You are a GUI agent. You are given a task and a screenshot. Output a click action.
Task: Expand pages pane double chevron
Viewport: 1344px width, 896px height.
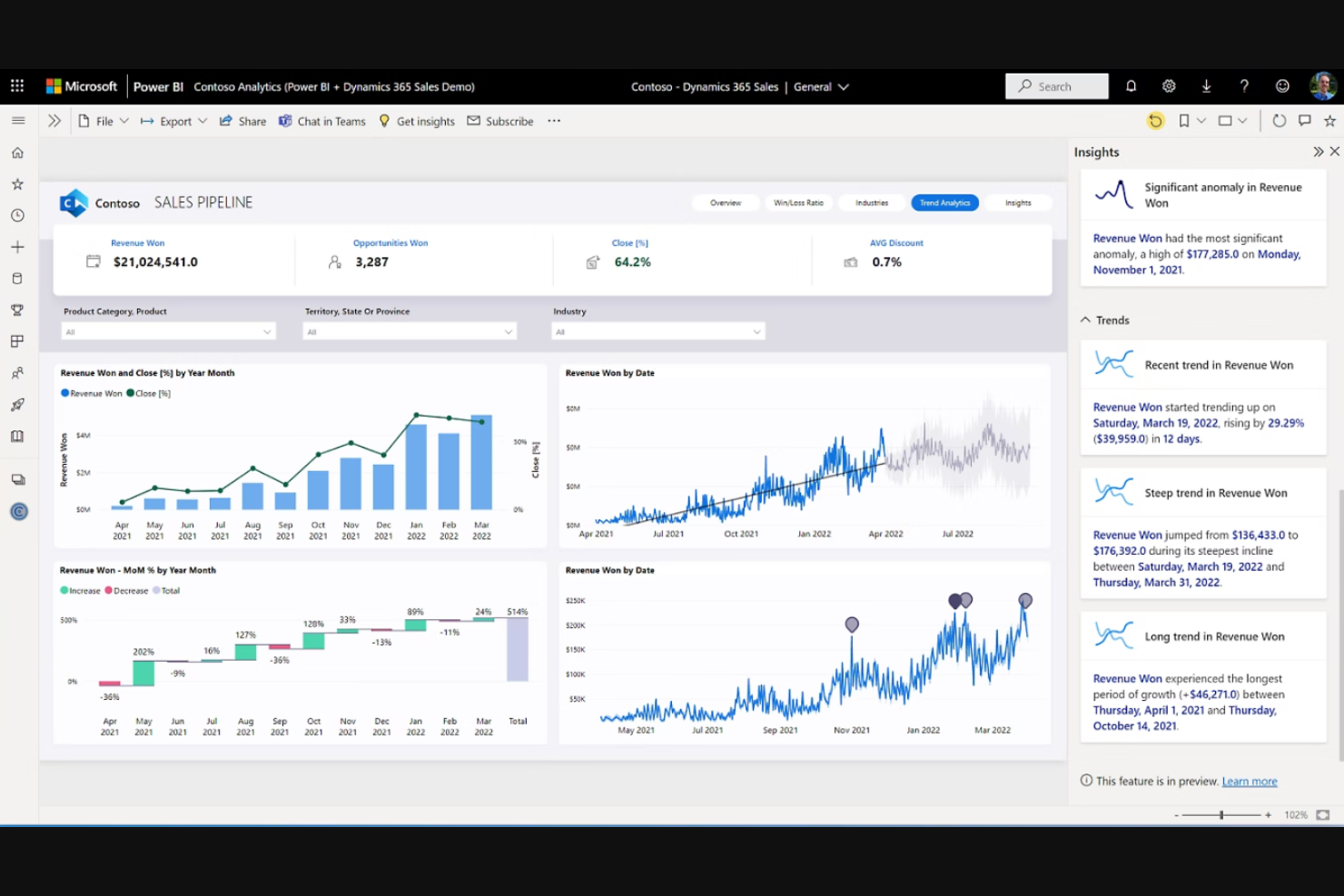point(54,121)
